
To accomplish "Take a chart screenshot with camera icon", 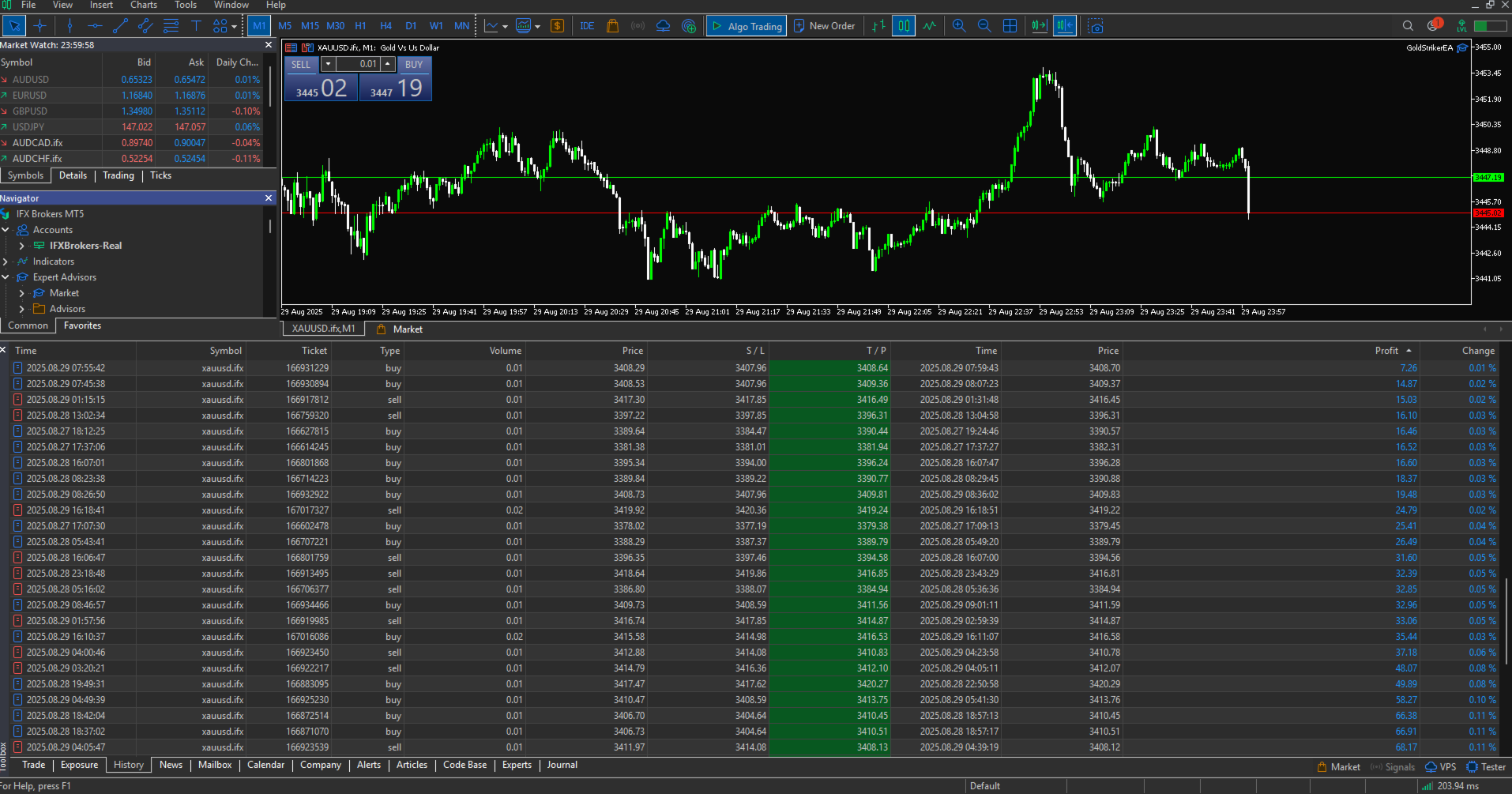I will pyautogui.click(x=1096, y=26).
